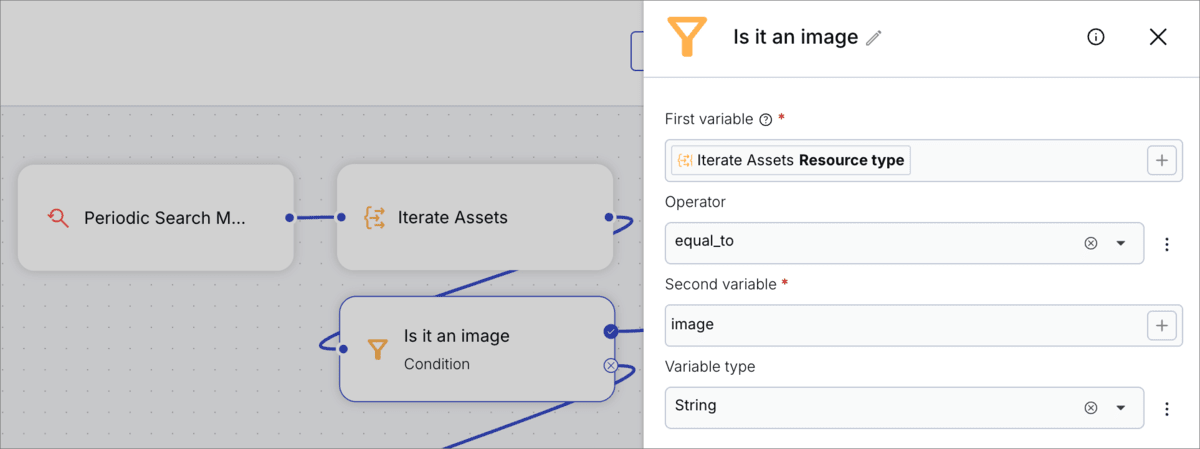
Task: Click the orange filter icon in panel header
Action: [x=686, y=38]
